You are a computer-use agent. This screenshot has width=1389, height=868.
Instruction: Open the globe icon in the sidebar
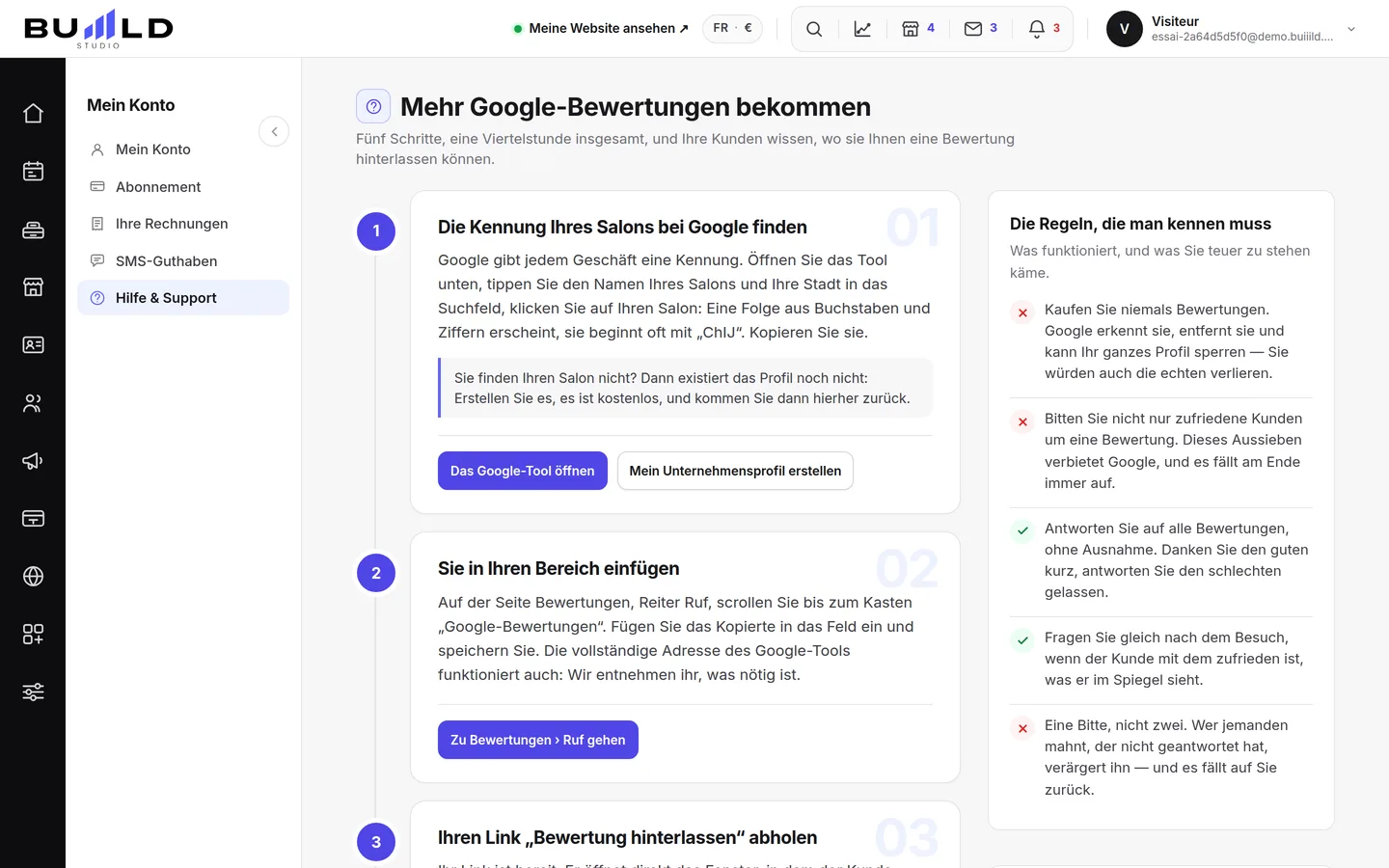(33, 577)
